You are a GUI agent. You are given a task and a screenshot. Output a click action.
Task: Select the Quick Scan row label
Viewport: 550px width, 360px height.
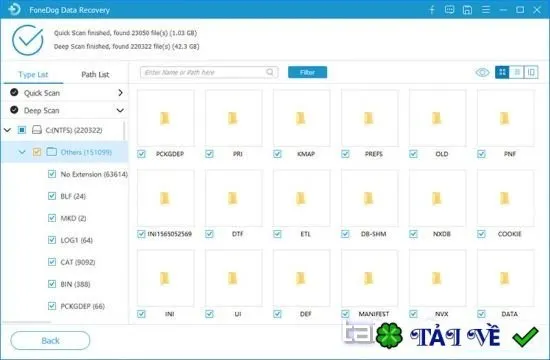click(x=42, y=93)
